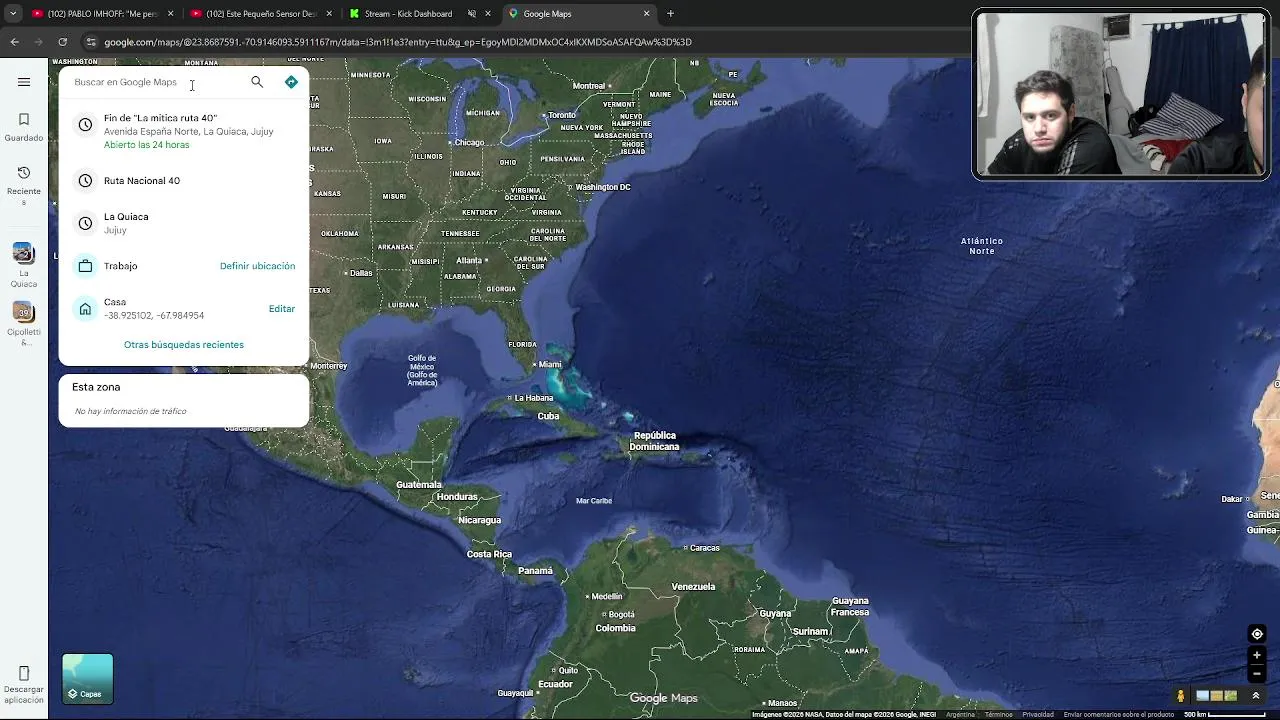Click the Golfo de México label
This screenshot has height=720, width=1280.
tap(422, 370)
